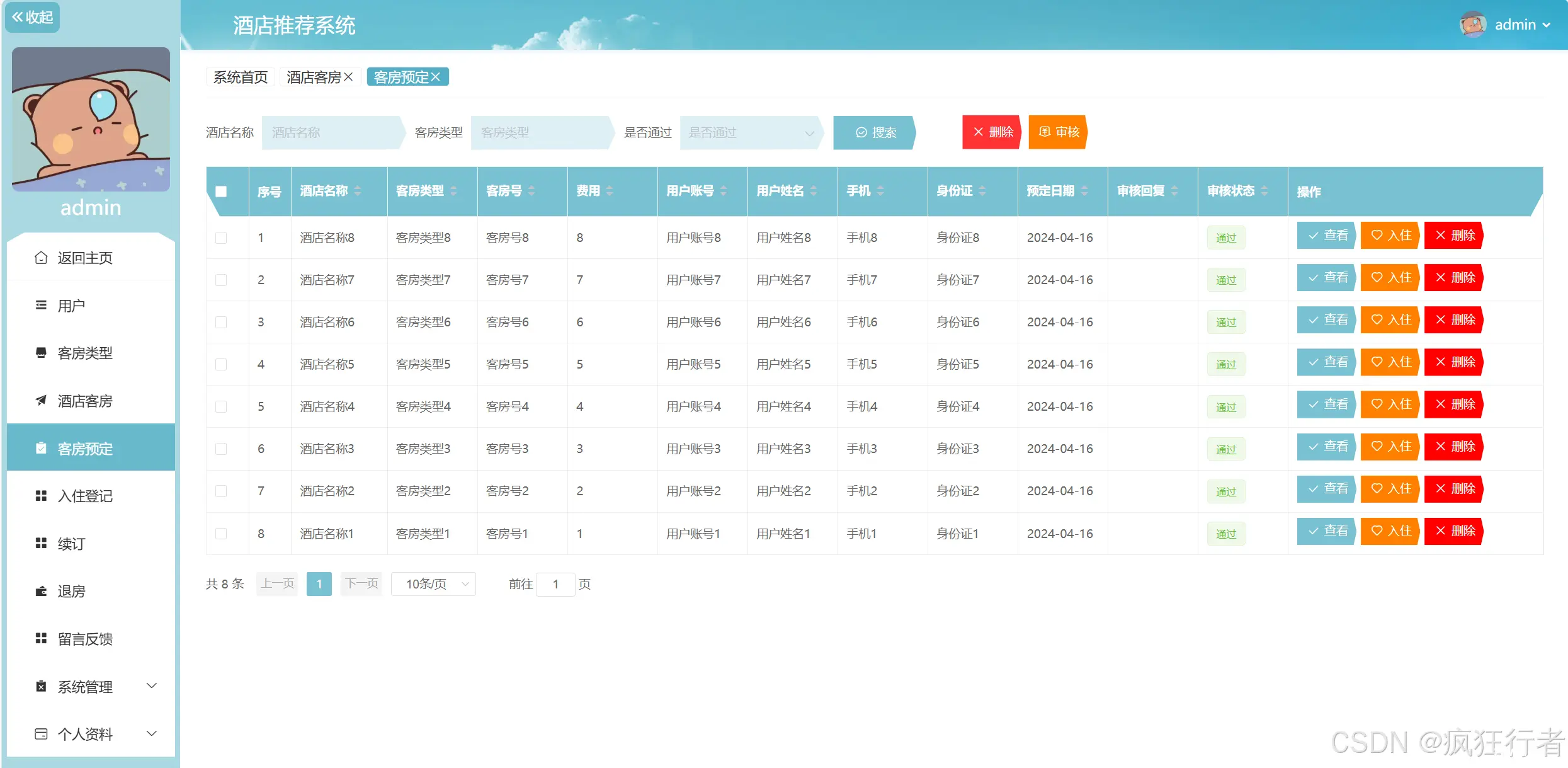Check the row checkbox for 酒店名称4

(x=221, y=406)
